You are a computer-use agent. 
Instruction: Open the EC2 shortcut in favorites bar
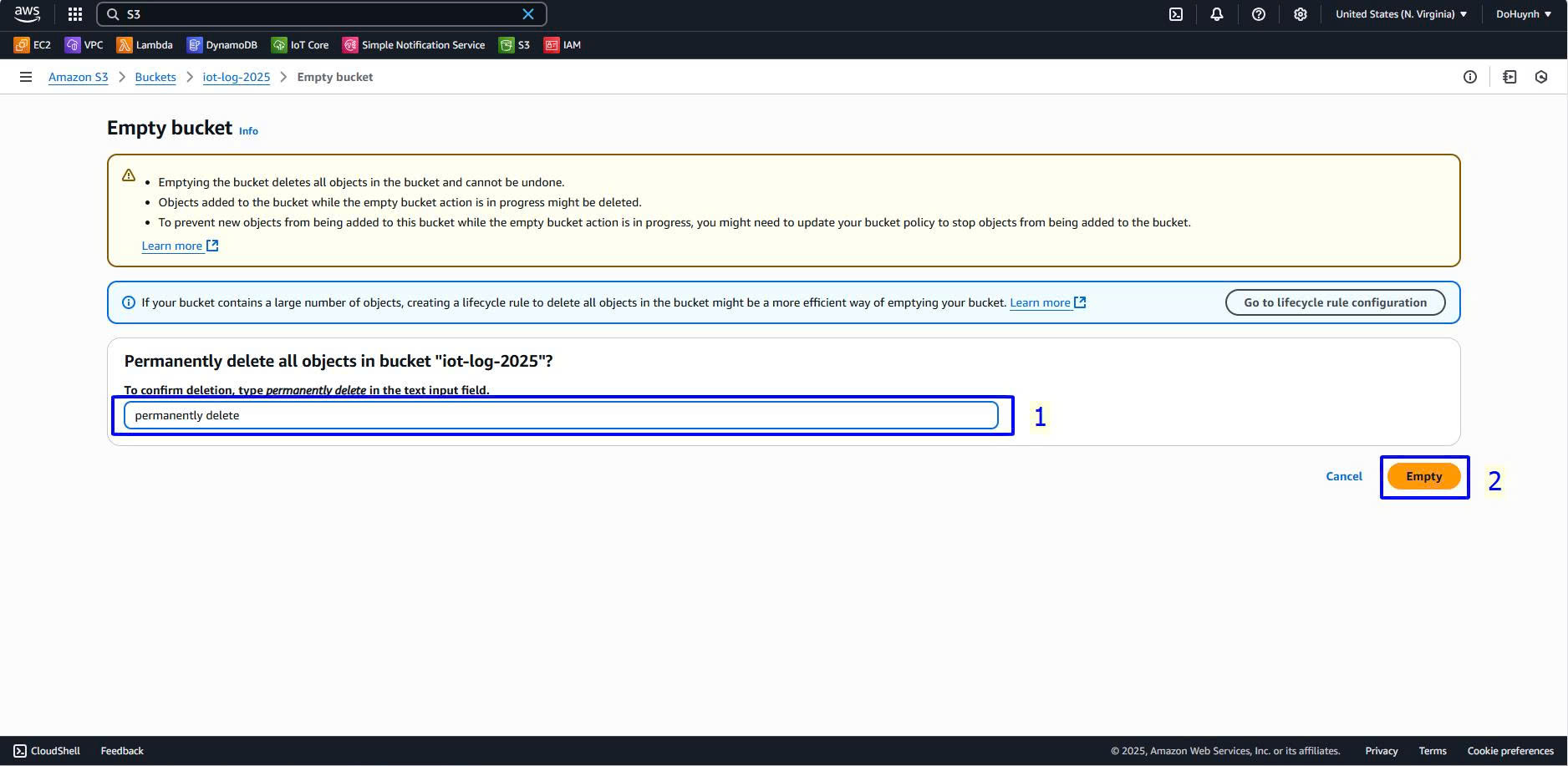[33, 45]
